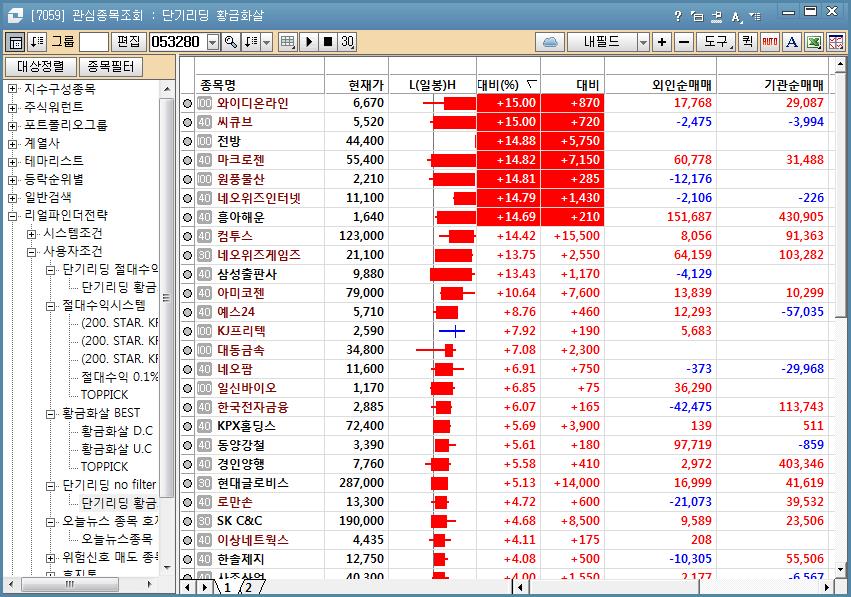Image resolution: width=851 pixels, height=597 pixels.
Task: Expand the 테마리스트 tree node
Action: click(12, 162)
